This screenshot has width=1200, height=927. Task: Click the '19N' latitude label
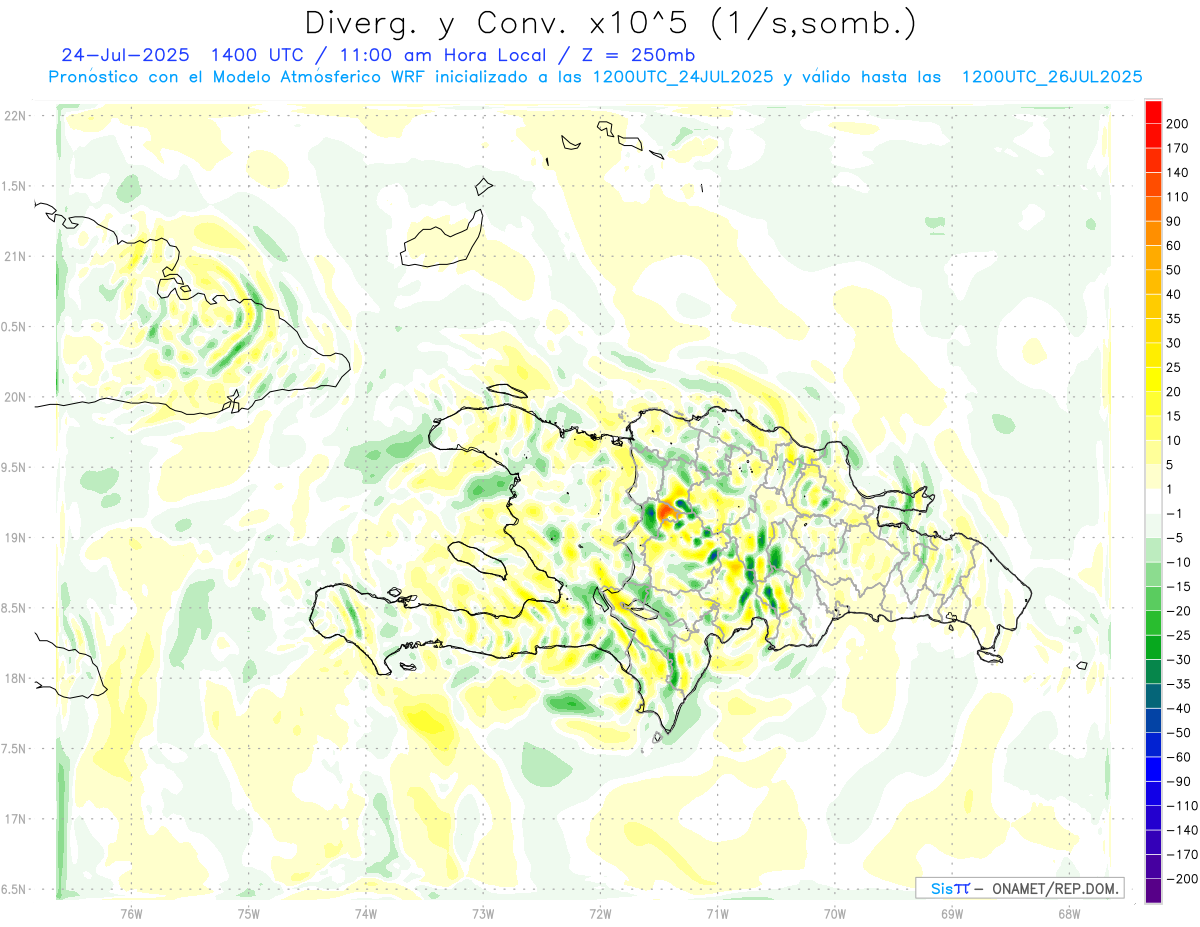(x=14, y=538)
